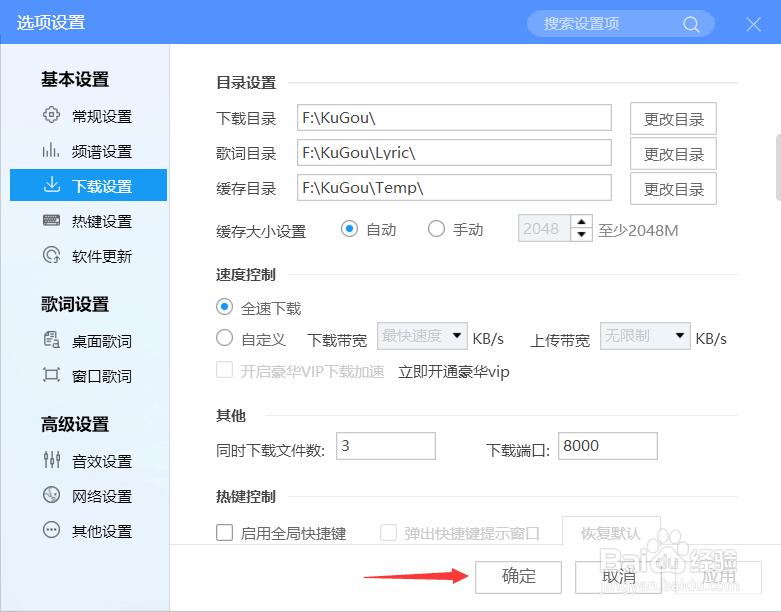Click 下载目录 path field F:\KuGou\
Viewport: 781px width, 612px height.
(x=454, y=118)
